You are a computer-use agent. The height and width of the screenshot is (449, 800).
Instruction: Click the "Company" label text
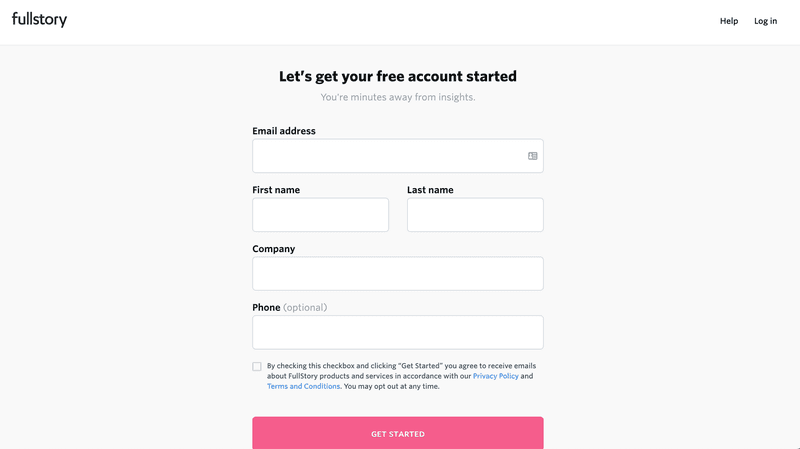point(274,249)
